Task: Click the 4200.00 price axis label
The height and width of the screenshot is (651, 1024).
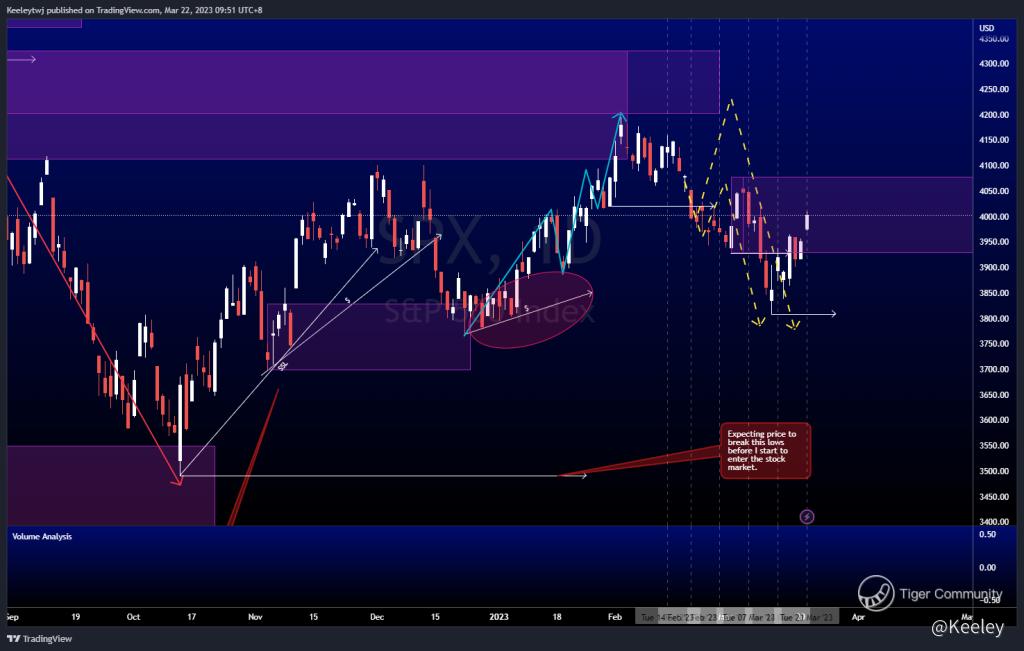Action: click(993, 115)
